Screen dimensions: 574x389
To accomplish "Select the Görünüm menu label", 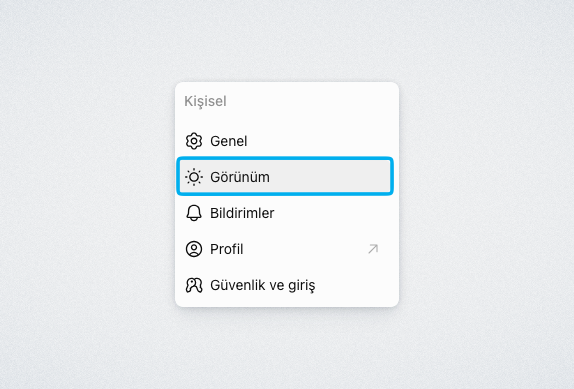I will [240, 177].
